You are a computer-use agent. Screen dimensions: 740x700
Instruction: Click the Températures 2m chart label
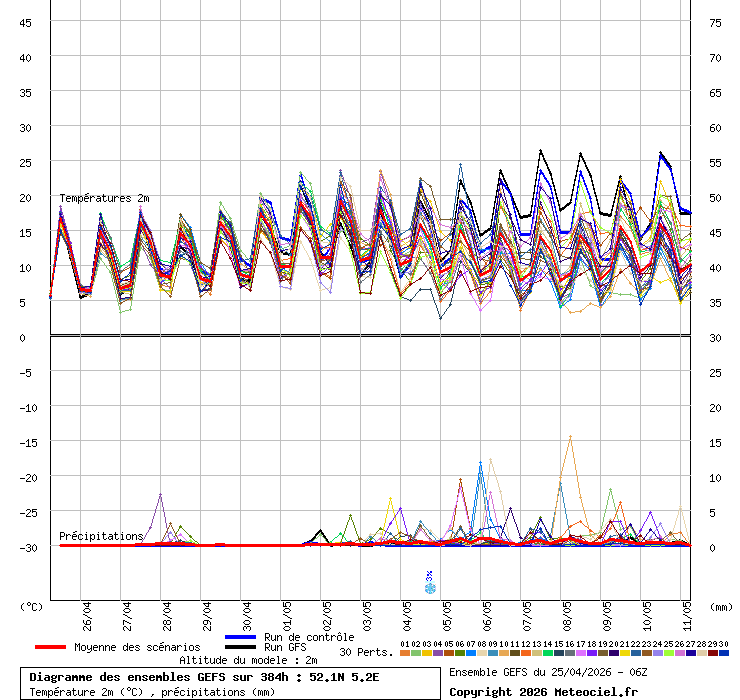point(104,198)
